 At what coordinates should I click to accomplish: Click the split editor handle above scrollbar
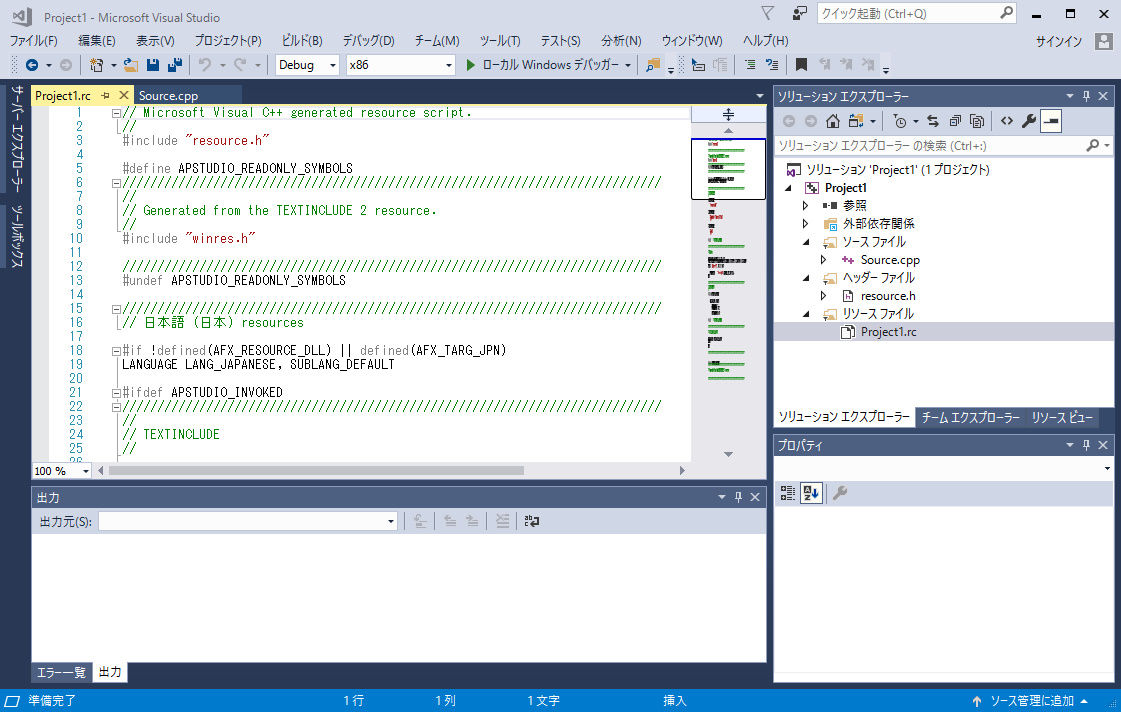[729, 114]
